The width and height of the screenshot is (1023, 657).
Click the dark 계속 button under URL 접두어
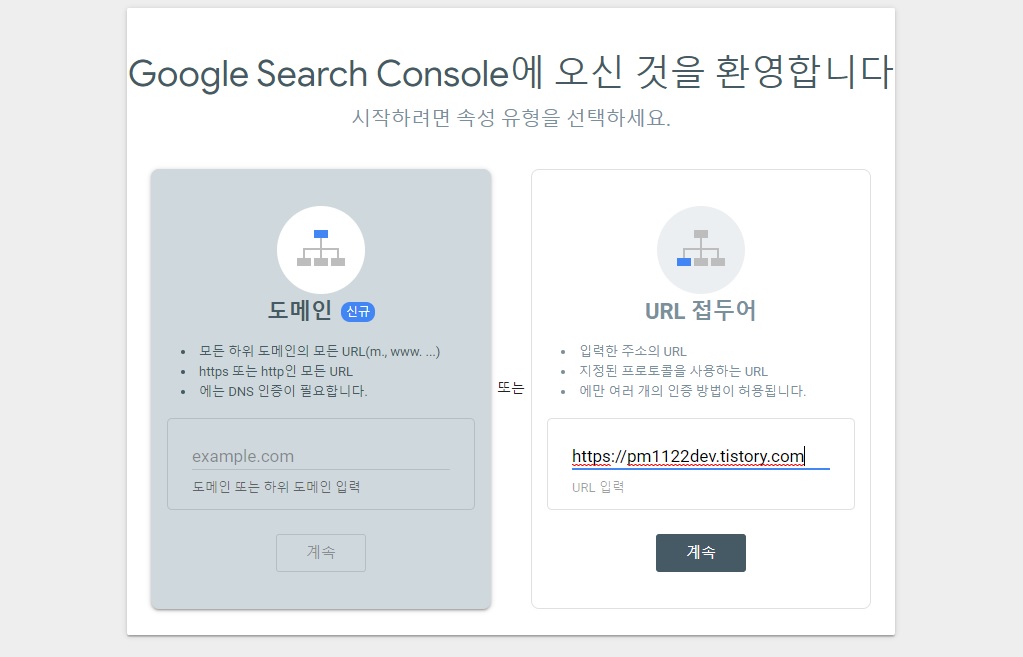coord(701,553)
